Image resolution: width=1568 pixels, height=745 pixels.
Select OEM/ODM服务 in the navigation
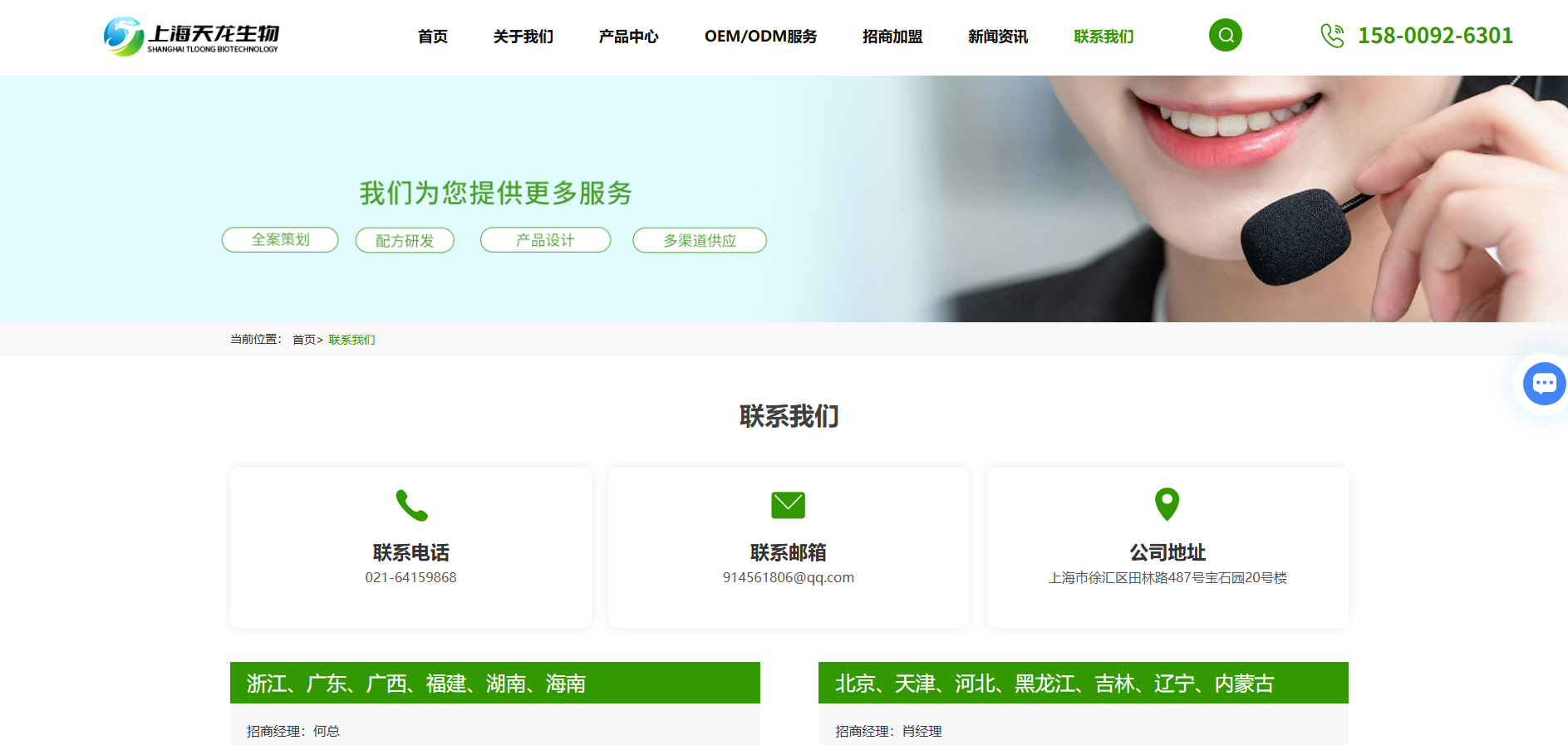[760, 37]
